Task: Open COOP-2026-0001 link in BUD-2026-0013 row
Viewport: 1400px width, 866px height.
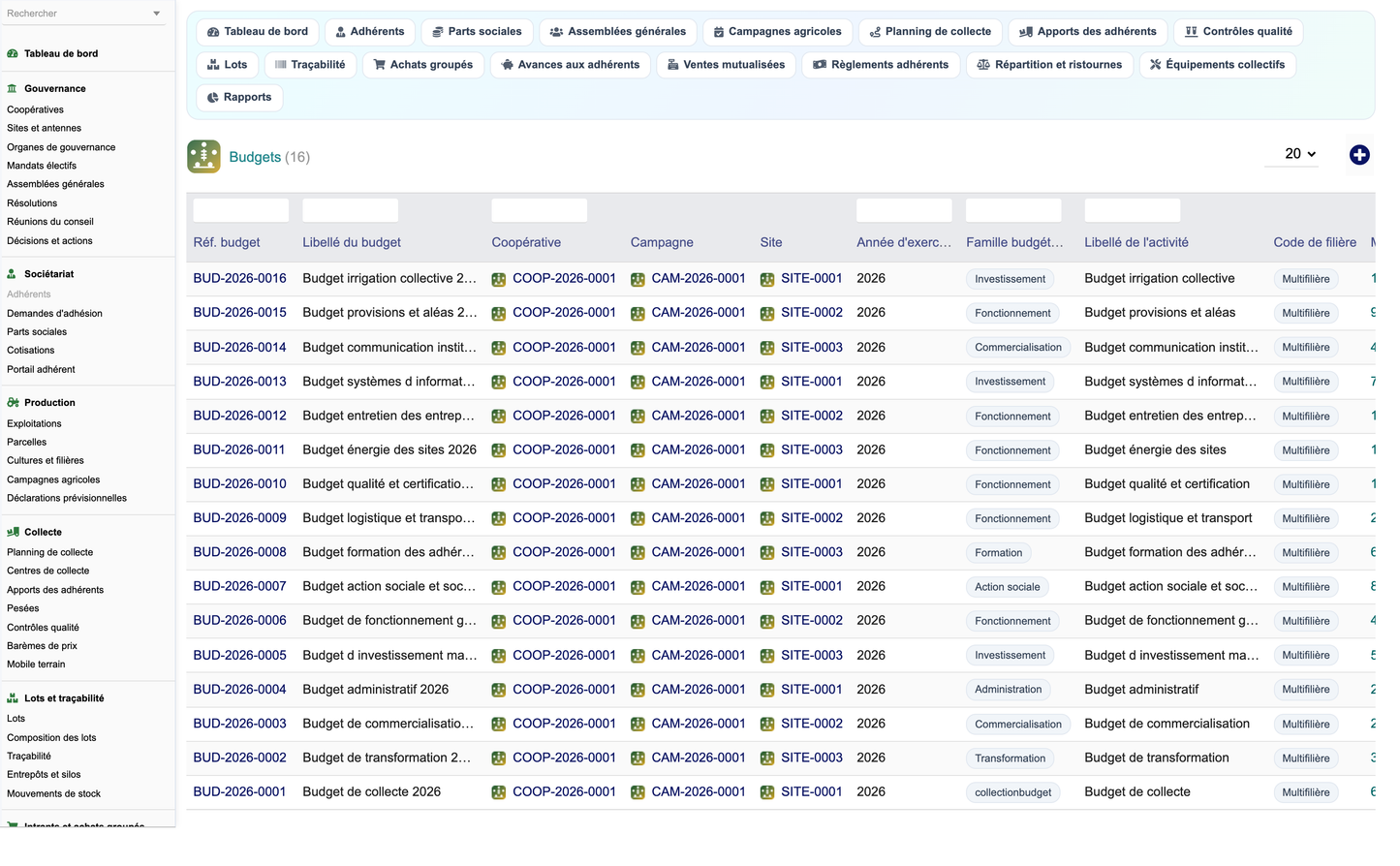Action: point(564,382)
